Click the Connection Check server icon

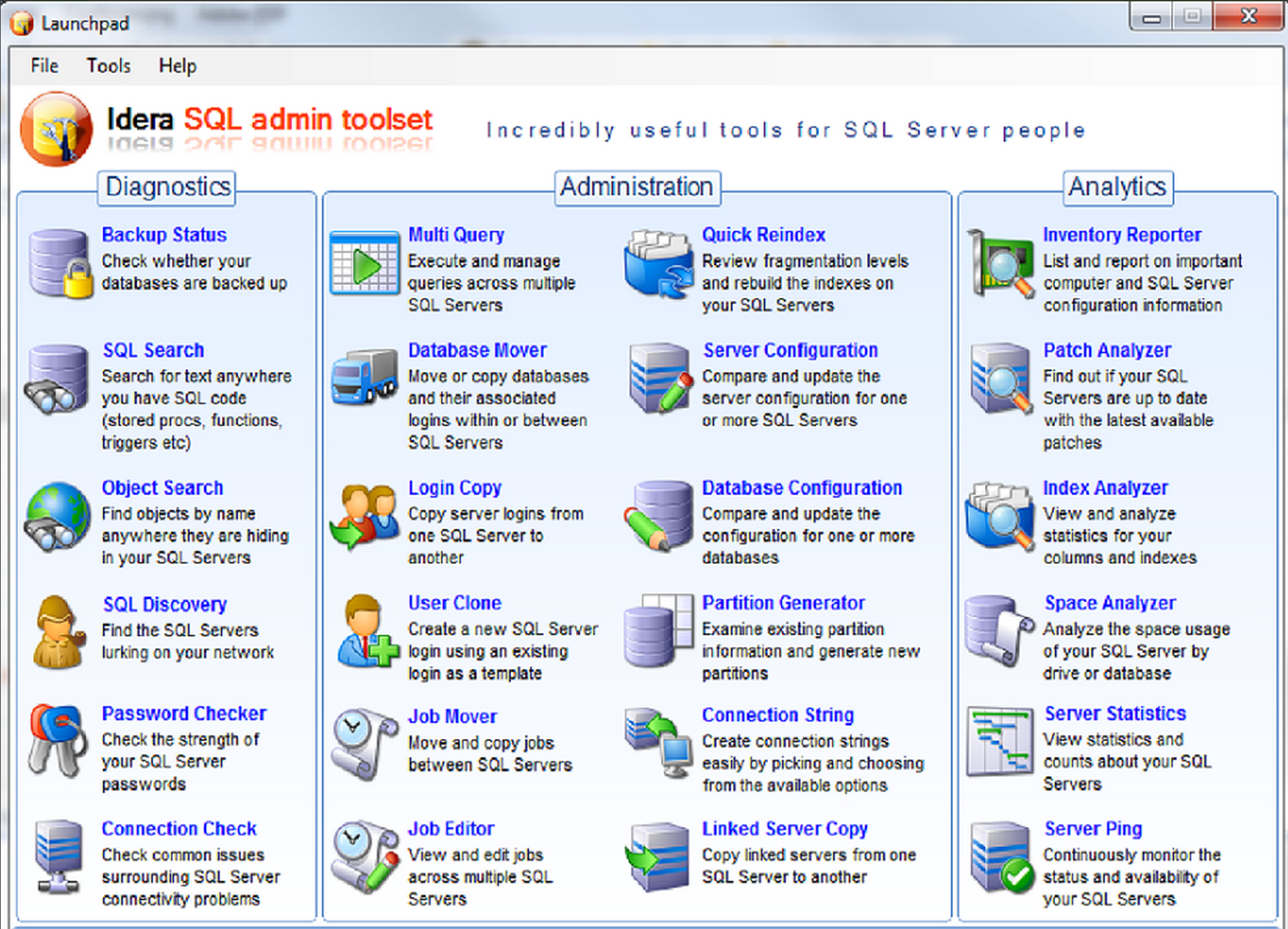coord(58,857)
